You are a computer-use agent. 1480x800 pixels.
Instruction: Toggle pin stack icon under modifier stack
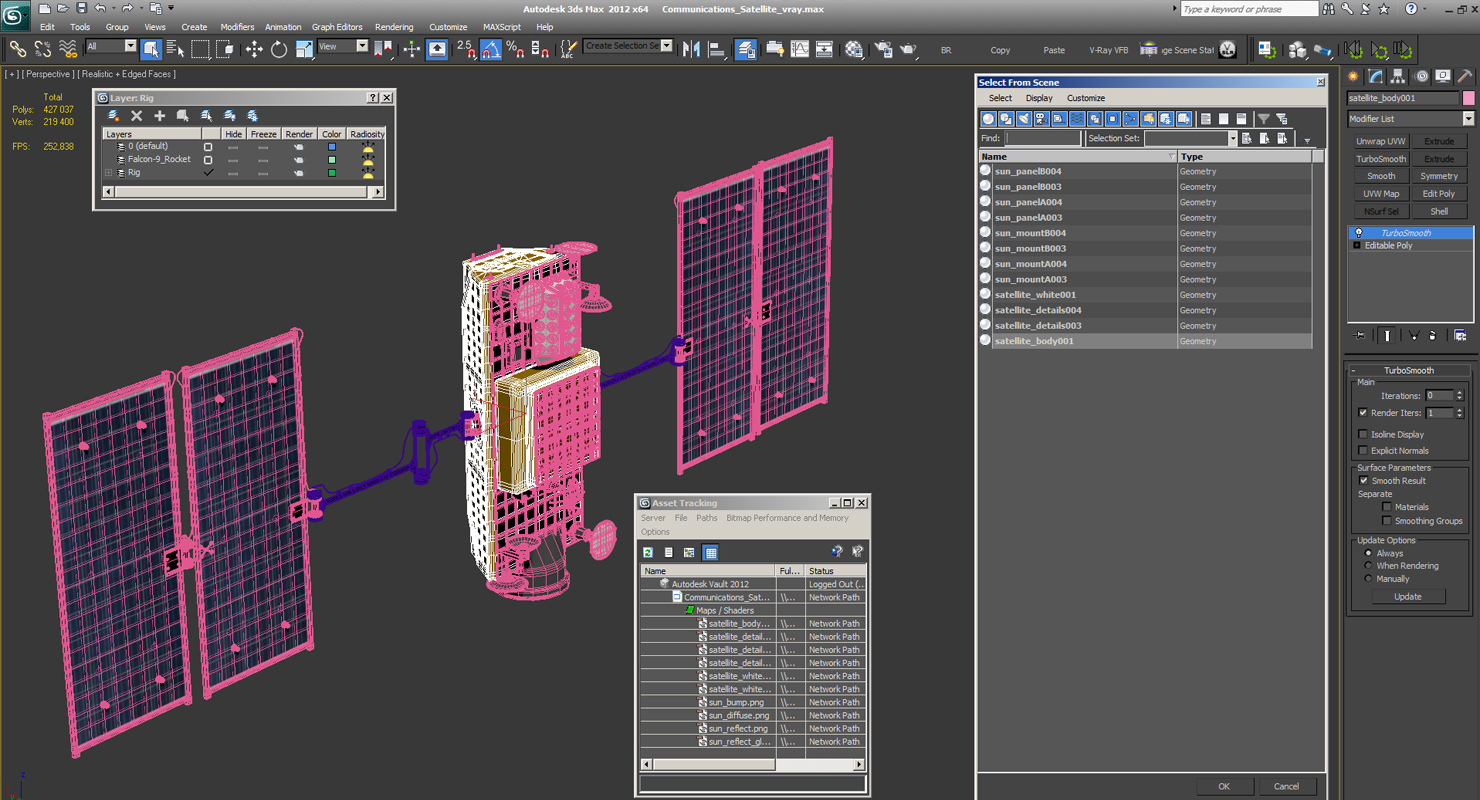1360,336
